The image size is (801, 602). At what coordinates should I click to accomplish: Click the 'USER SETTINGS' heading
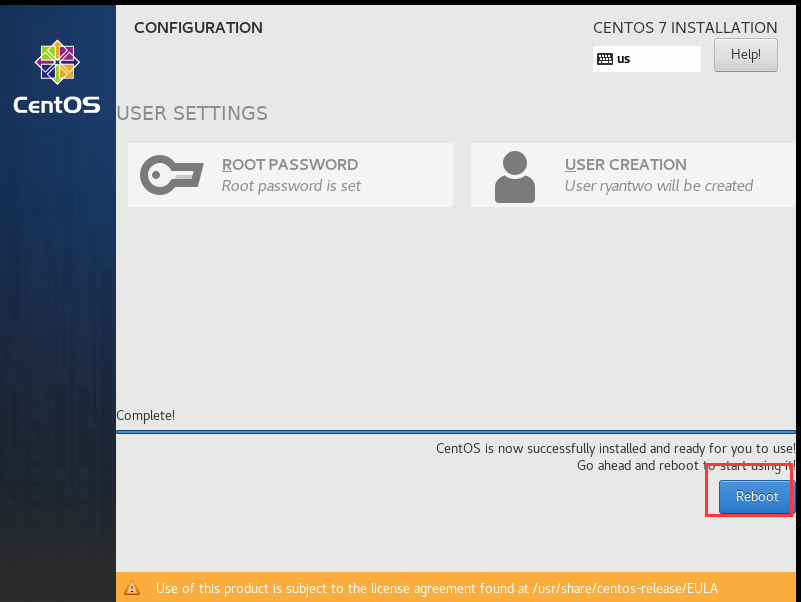pos(192,113)
